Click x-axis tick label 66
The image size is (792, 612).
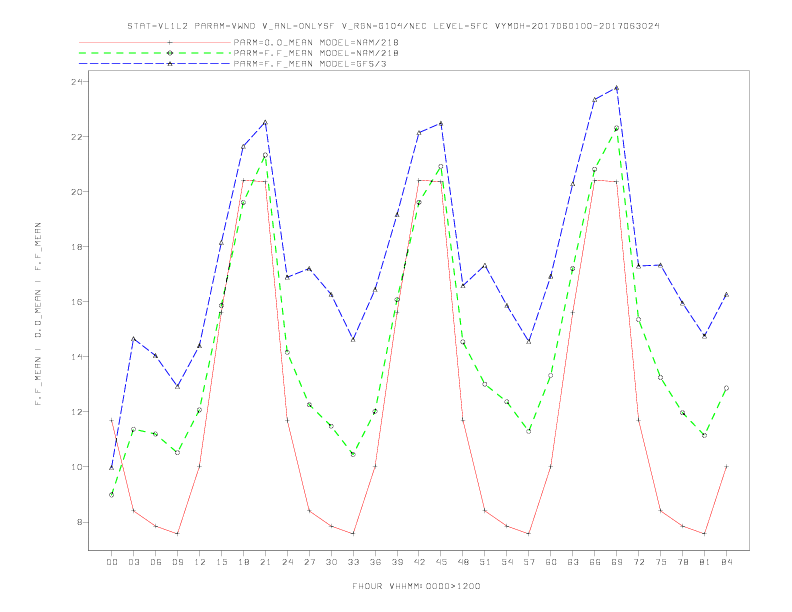595,562
